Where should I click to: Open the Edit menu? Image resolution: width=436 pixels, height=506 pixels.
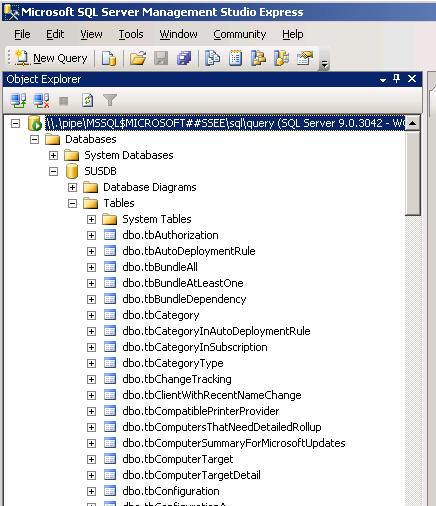[55, 34]
